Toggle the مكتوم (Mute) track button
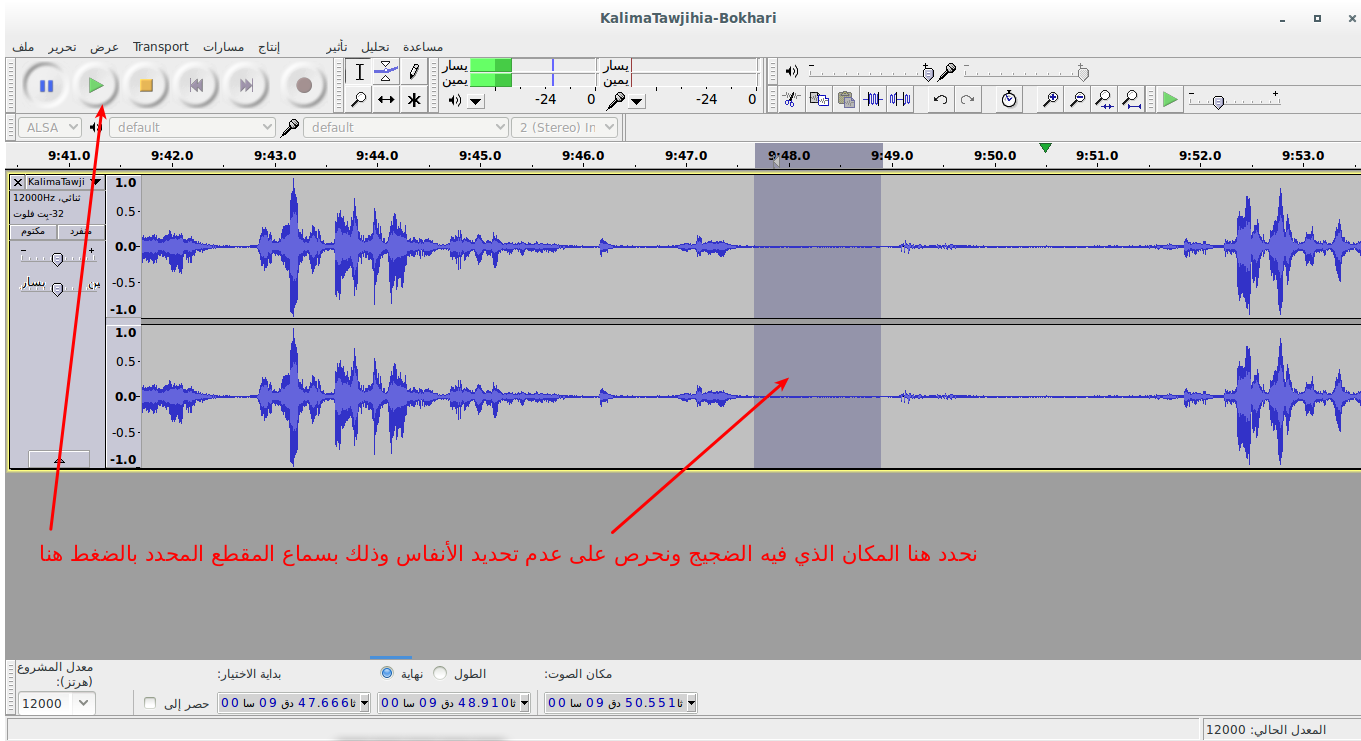 pos(33,231)
